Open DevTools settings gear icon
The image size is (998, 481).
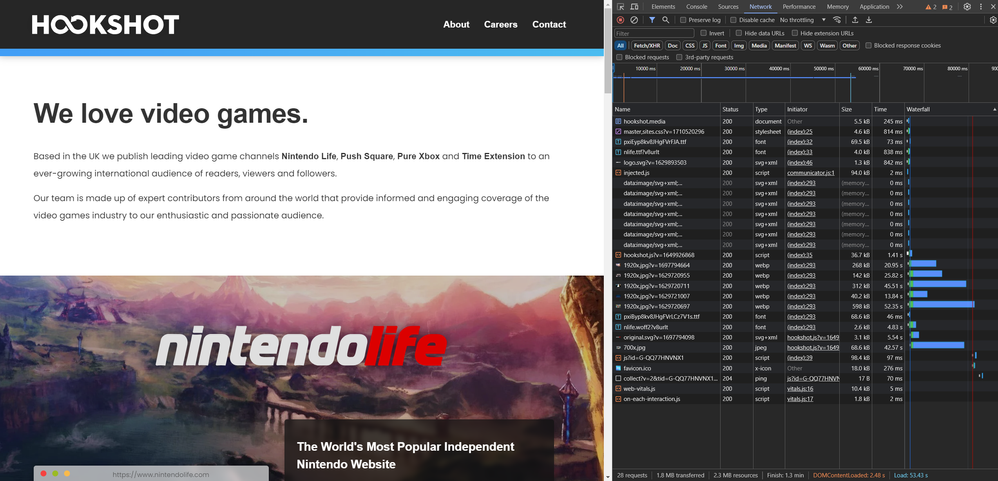(967, 6)
